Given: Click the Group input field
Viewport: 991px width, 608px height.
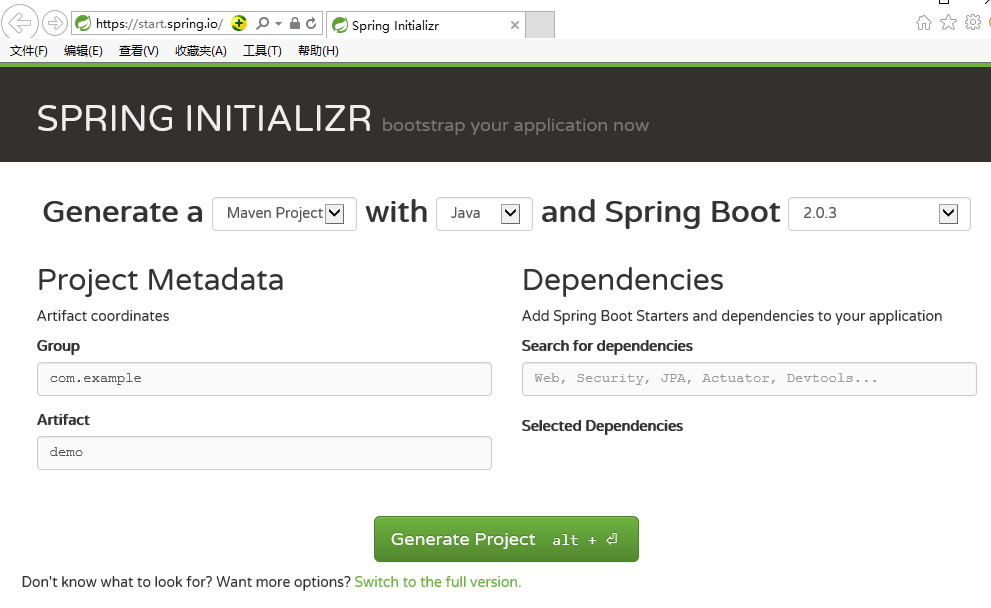Looking at the screenshot, I should tap(264, 379).
